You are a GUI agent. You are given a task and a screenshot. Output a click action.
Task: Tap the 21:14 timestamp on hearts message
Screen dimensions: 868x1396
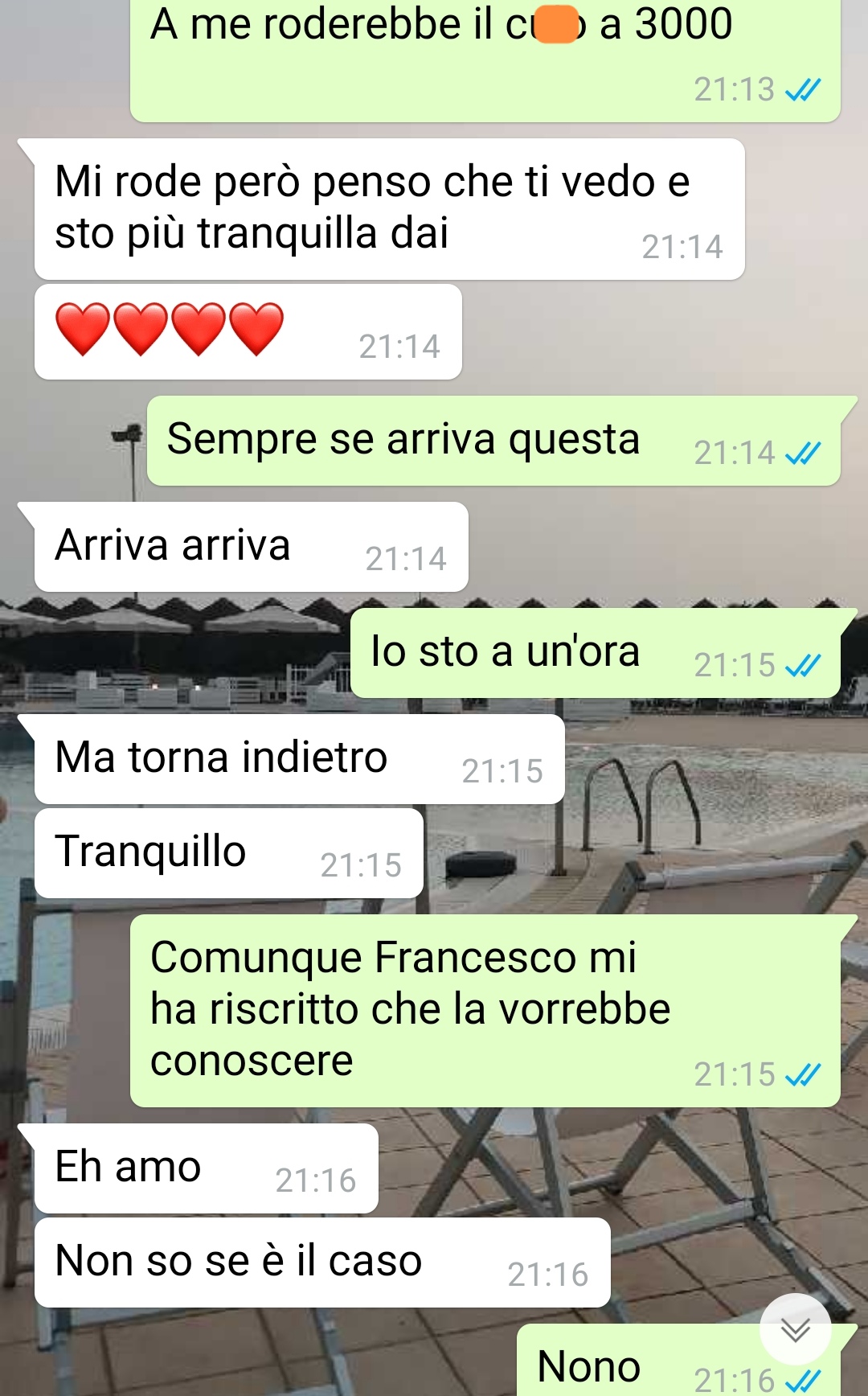(x=399, y=347)
